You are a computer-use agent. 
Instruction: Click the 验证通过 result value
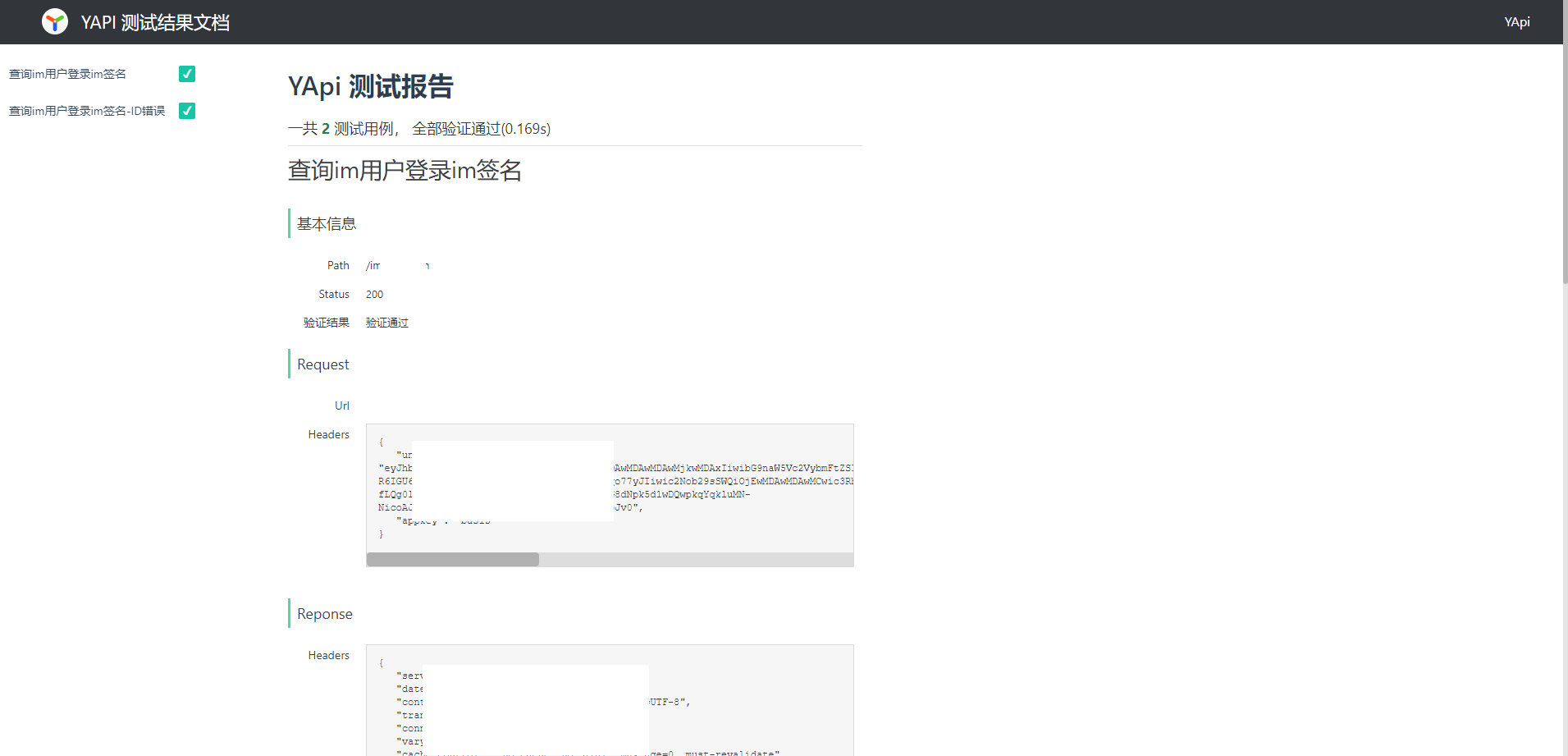pos(387,323)
